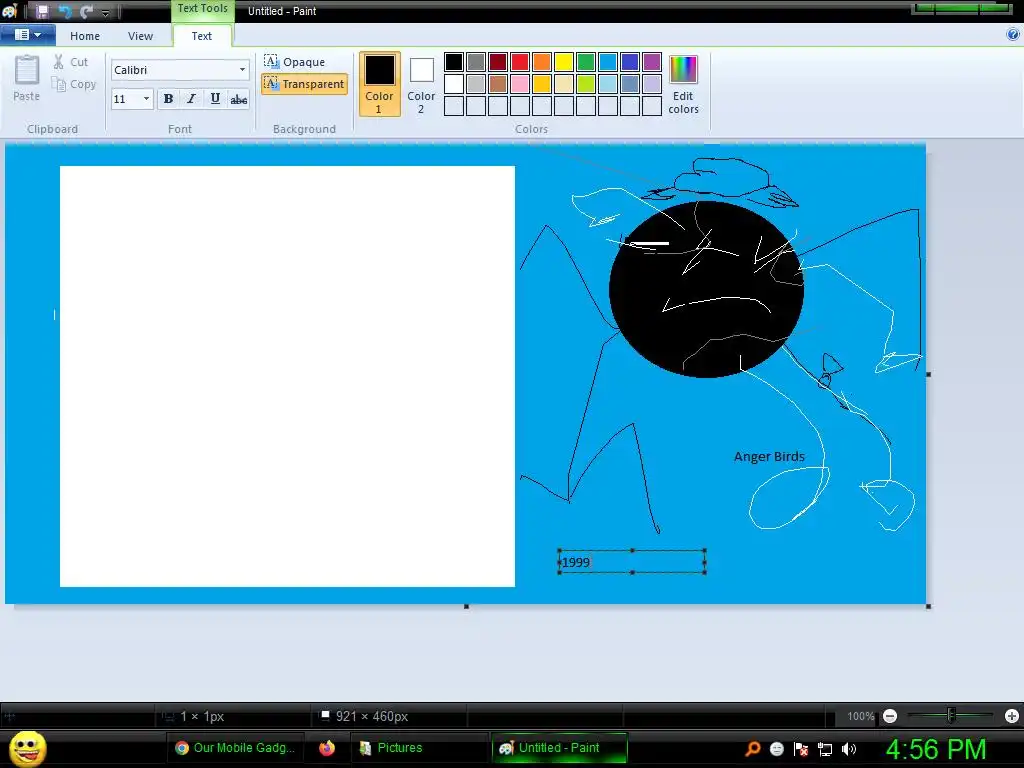This screenshot has width=1024, height=768.
Task: Pick the dark red color swatch
Action: [498, 62]
